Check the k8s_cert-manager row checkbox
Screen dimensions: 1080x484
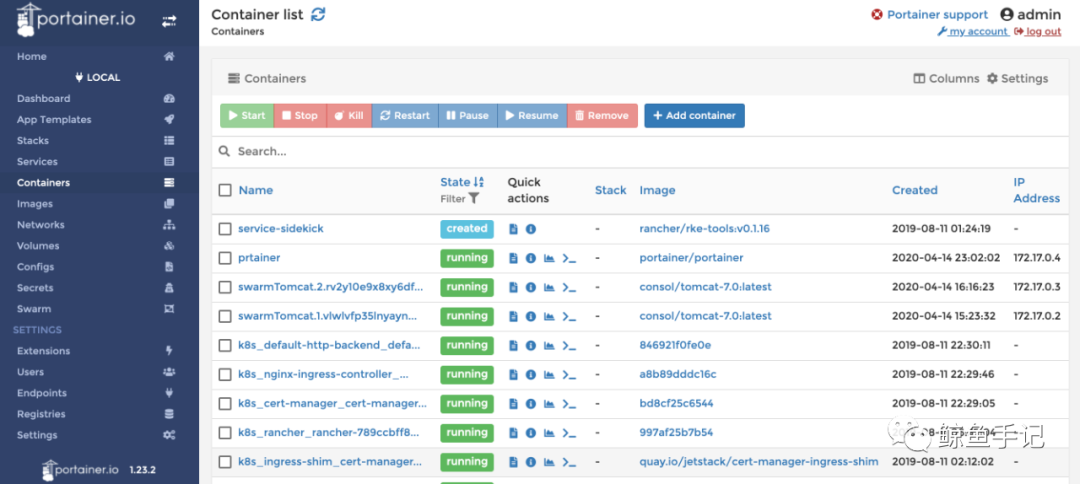(225, 403)
